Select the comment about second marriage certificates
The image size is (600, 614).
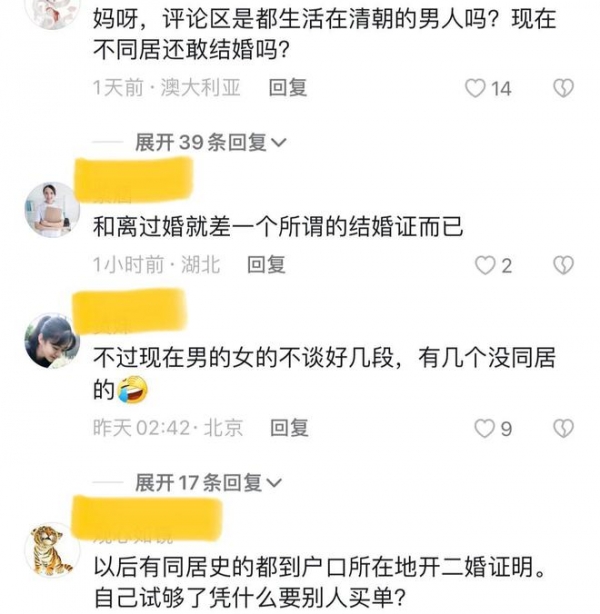click(319, 582)
